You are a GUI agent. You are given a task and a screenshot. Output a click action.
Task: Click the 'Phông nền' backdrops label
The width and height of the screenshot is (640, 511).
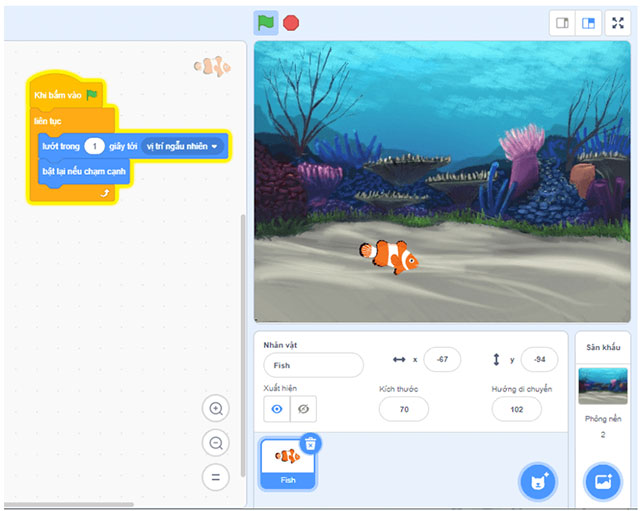point(603,419)
